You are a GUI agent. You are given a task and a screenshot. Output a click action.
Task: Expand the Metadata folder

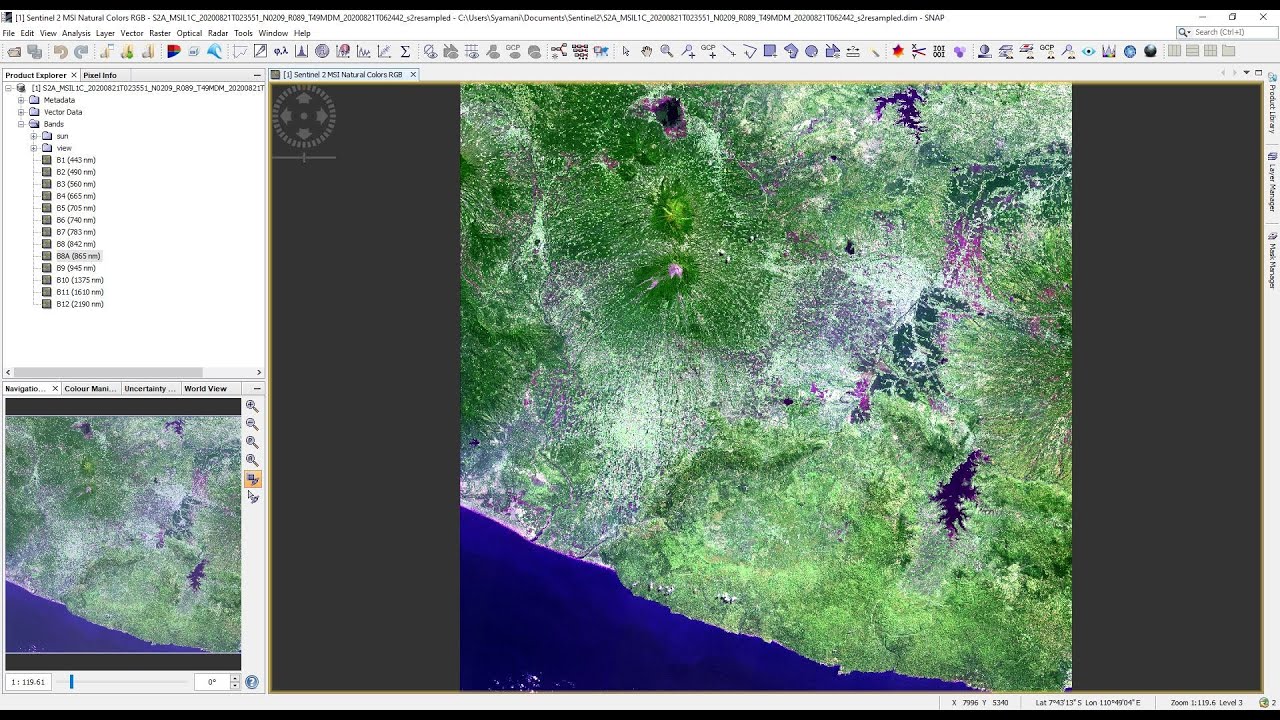[x=21, y=100]
